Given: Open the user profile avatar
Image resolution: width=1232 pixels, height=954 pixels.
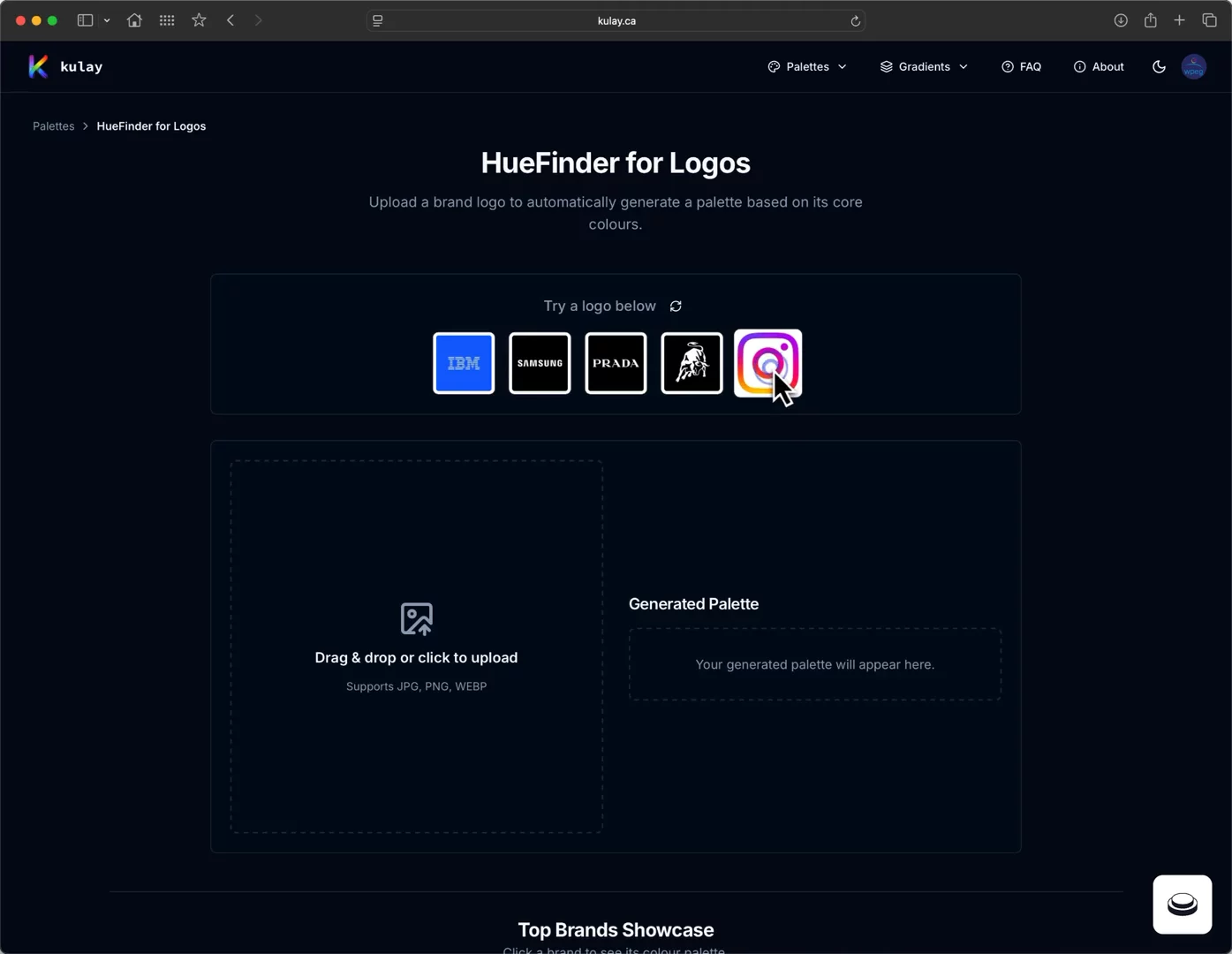Looking at the screenshot, I should [1193, 66].
